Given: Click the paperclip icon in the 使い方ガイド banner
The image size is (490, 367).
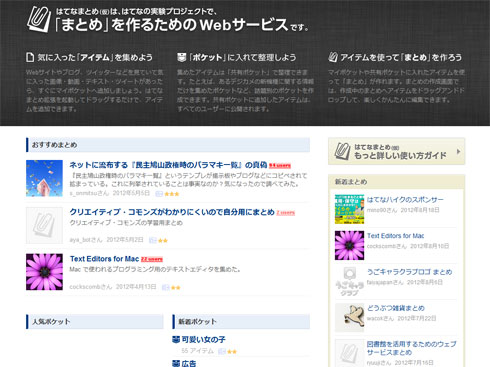Looking at the screenshot, I should click(x=342, y=151).
